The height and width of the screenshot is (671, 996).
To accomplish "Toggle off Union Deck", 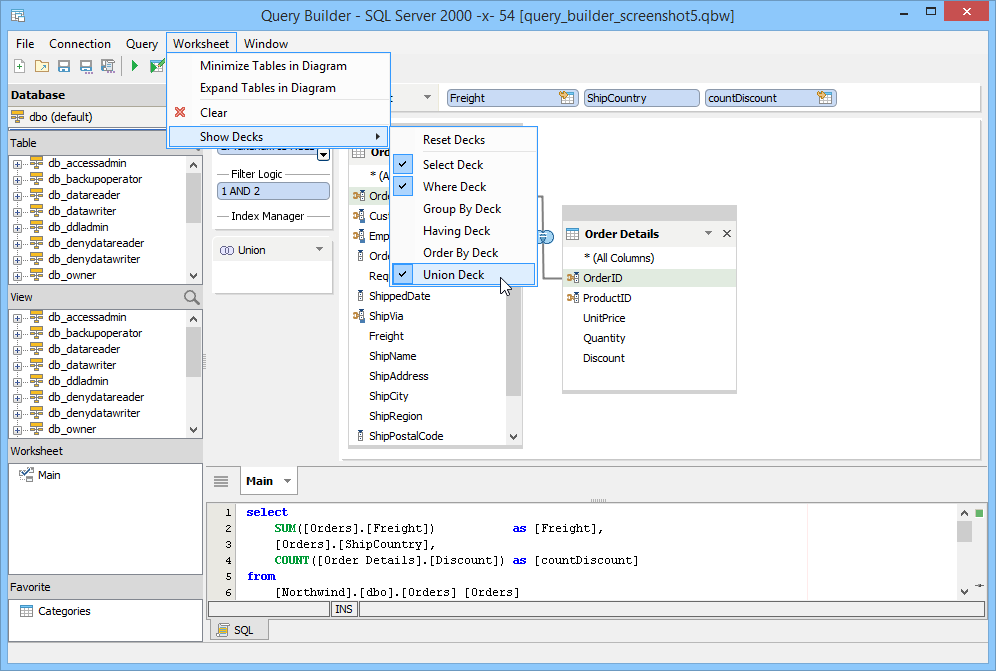I will [464, 274].
